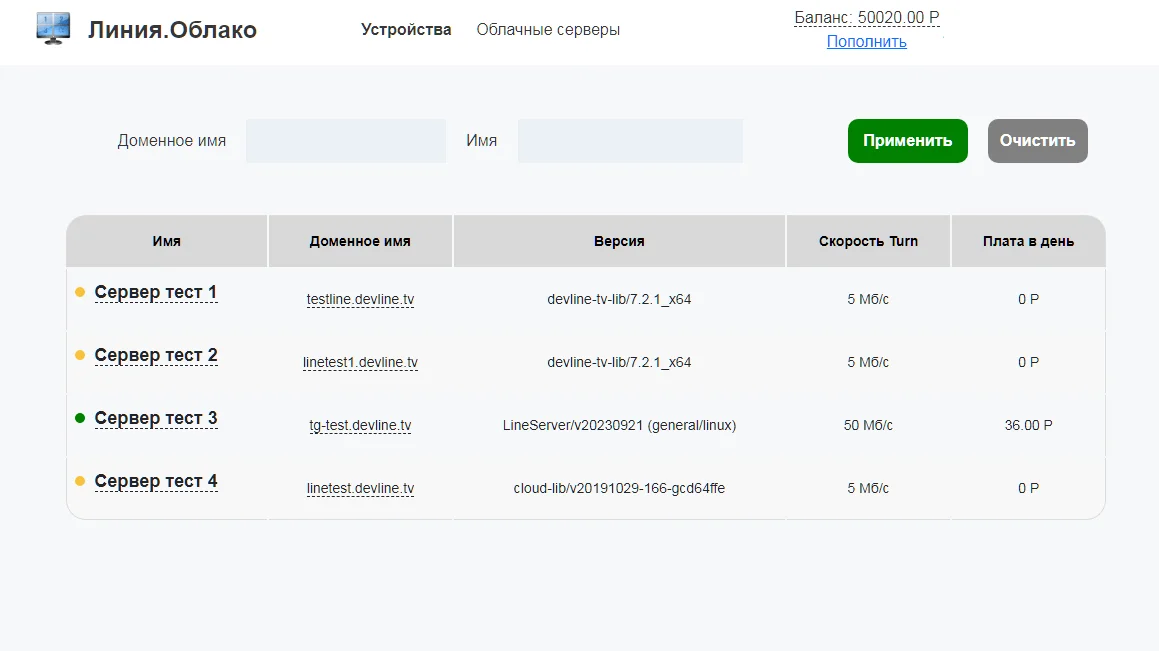Open Сервер тест 1 device link
The image size is (1159, 651).
pos(156,293)
